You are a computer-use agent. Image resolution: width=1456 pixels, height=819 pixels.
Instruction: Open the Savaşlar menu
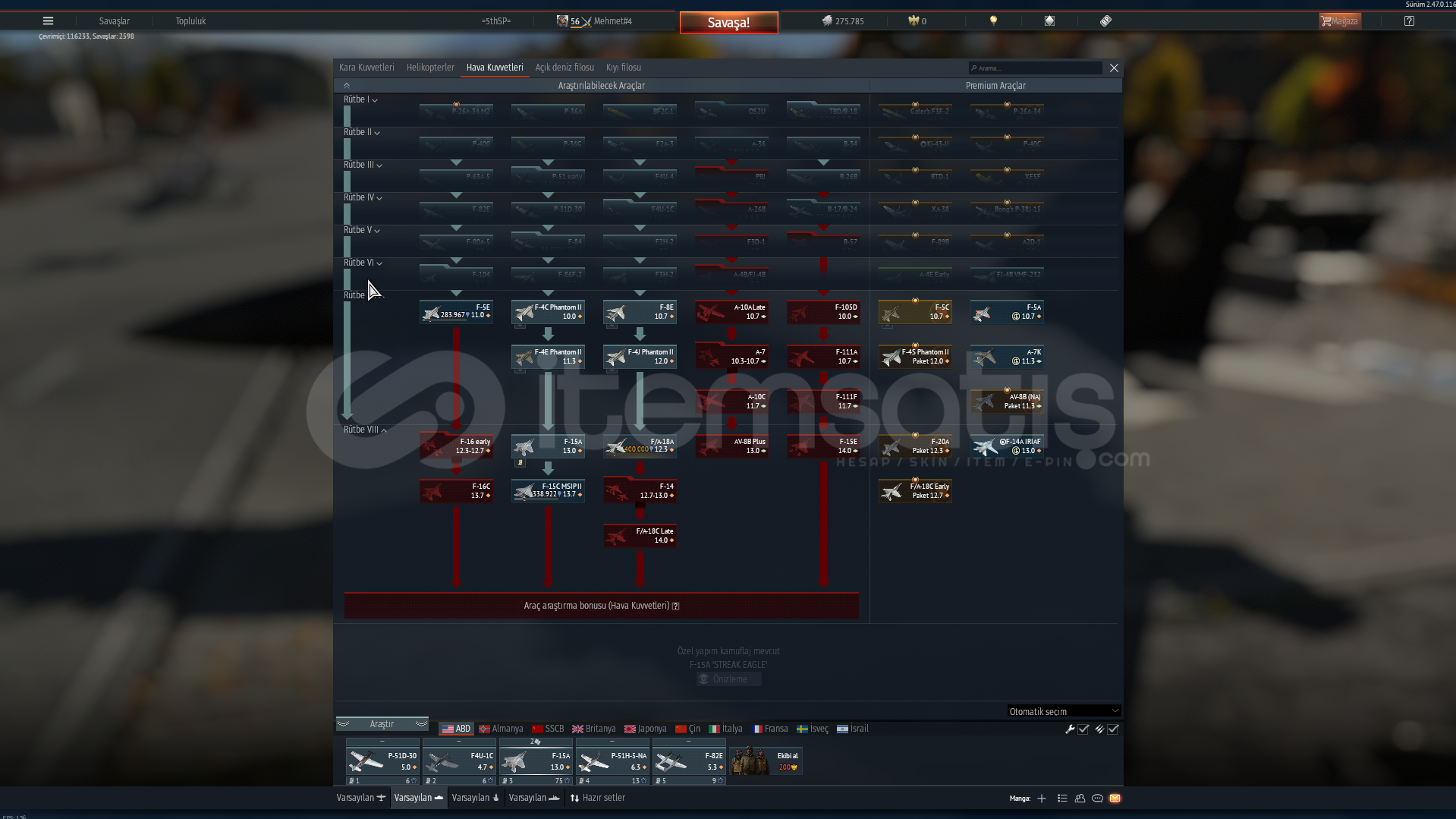tap(115, 21)
